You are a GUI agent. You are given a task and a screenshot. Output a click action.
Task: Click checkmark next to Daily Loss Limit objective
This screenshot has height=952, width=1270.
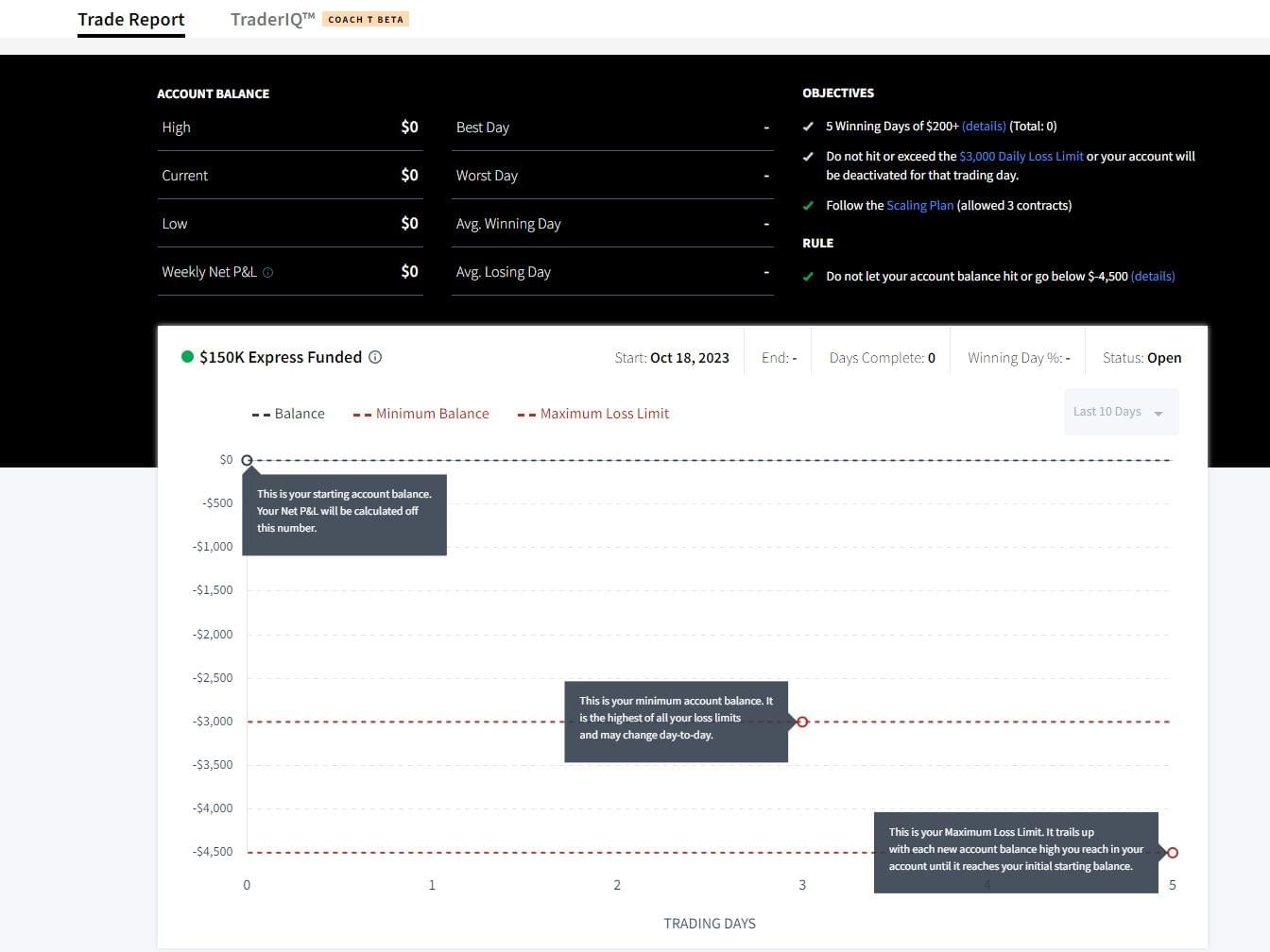click(x=808, y=157)
